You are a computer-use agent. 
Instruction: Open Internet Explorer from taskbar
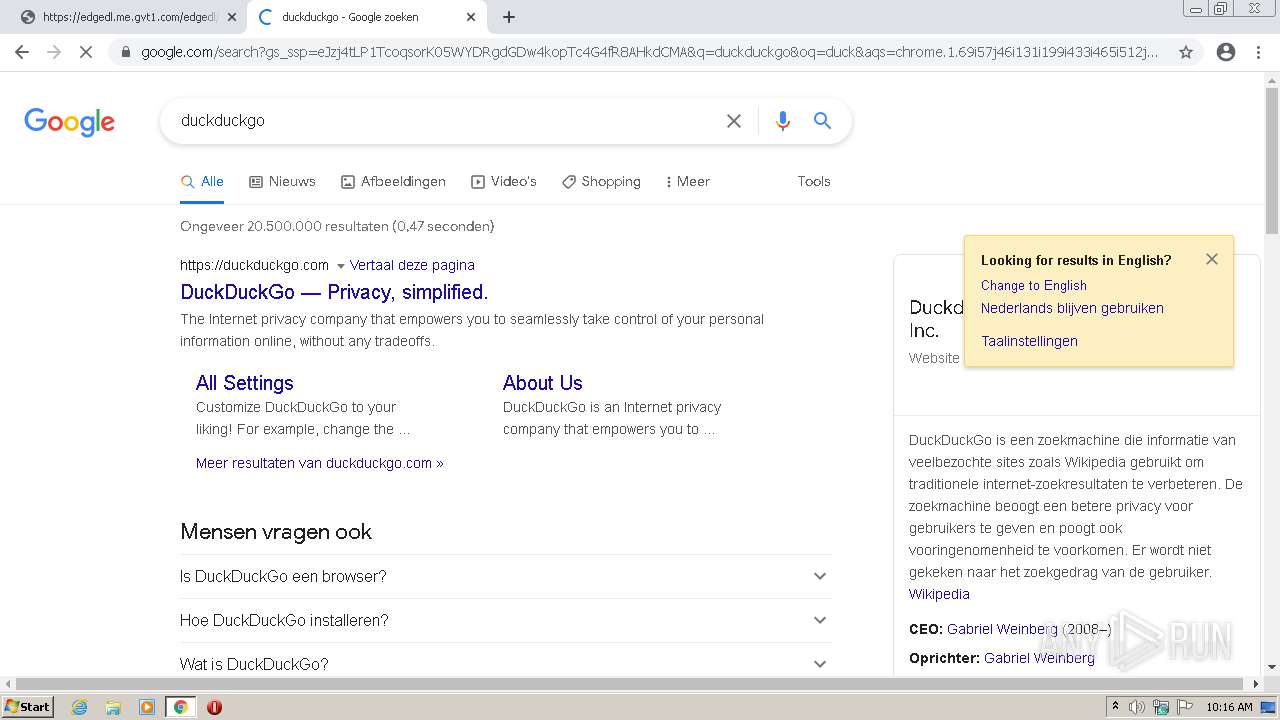79,707
